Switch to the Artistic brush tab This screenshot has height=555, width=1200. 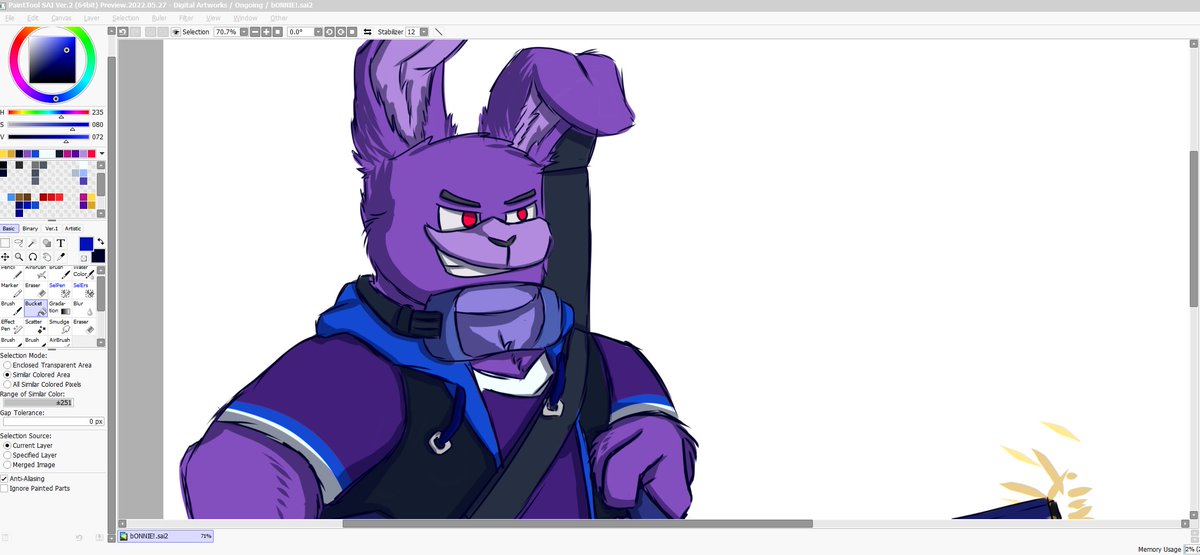tap(73, 228)
